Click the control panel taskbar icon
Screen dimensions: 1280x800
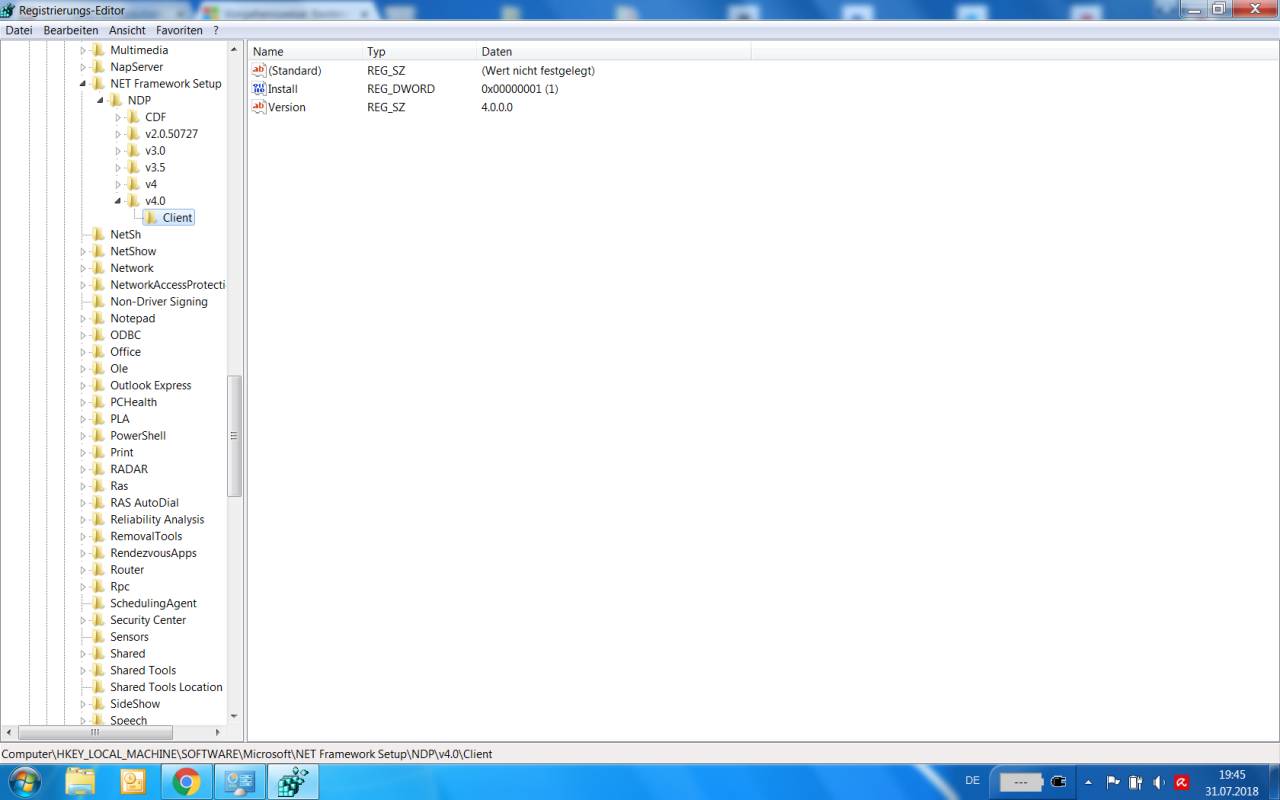pyautogui.click(x=239, y=781)
